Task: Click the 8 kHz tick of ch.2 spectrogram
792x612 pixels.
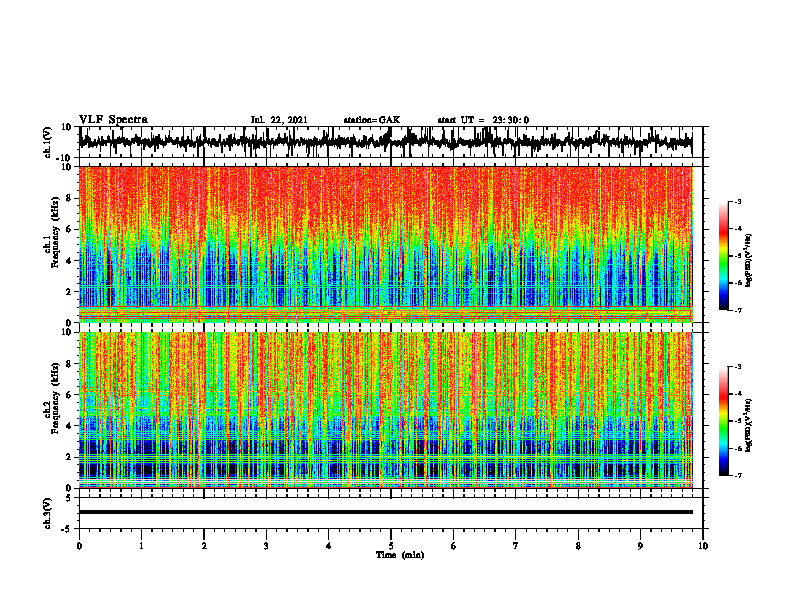Action: pos(69,364)
